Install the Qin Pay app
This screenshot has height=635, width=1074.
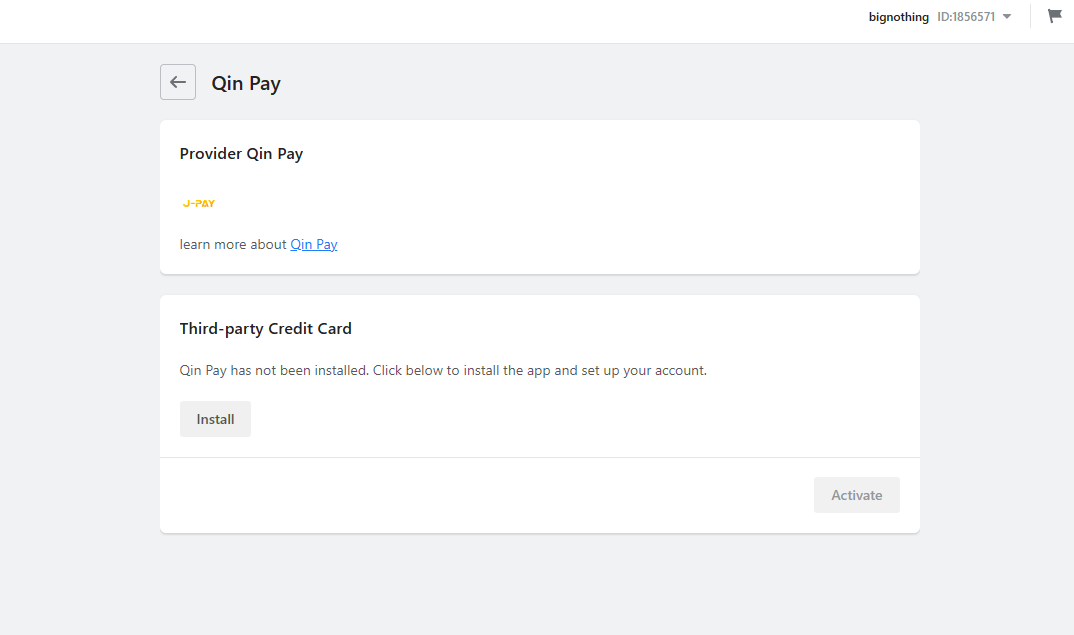click(215, 419)
